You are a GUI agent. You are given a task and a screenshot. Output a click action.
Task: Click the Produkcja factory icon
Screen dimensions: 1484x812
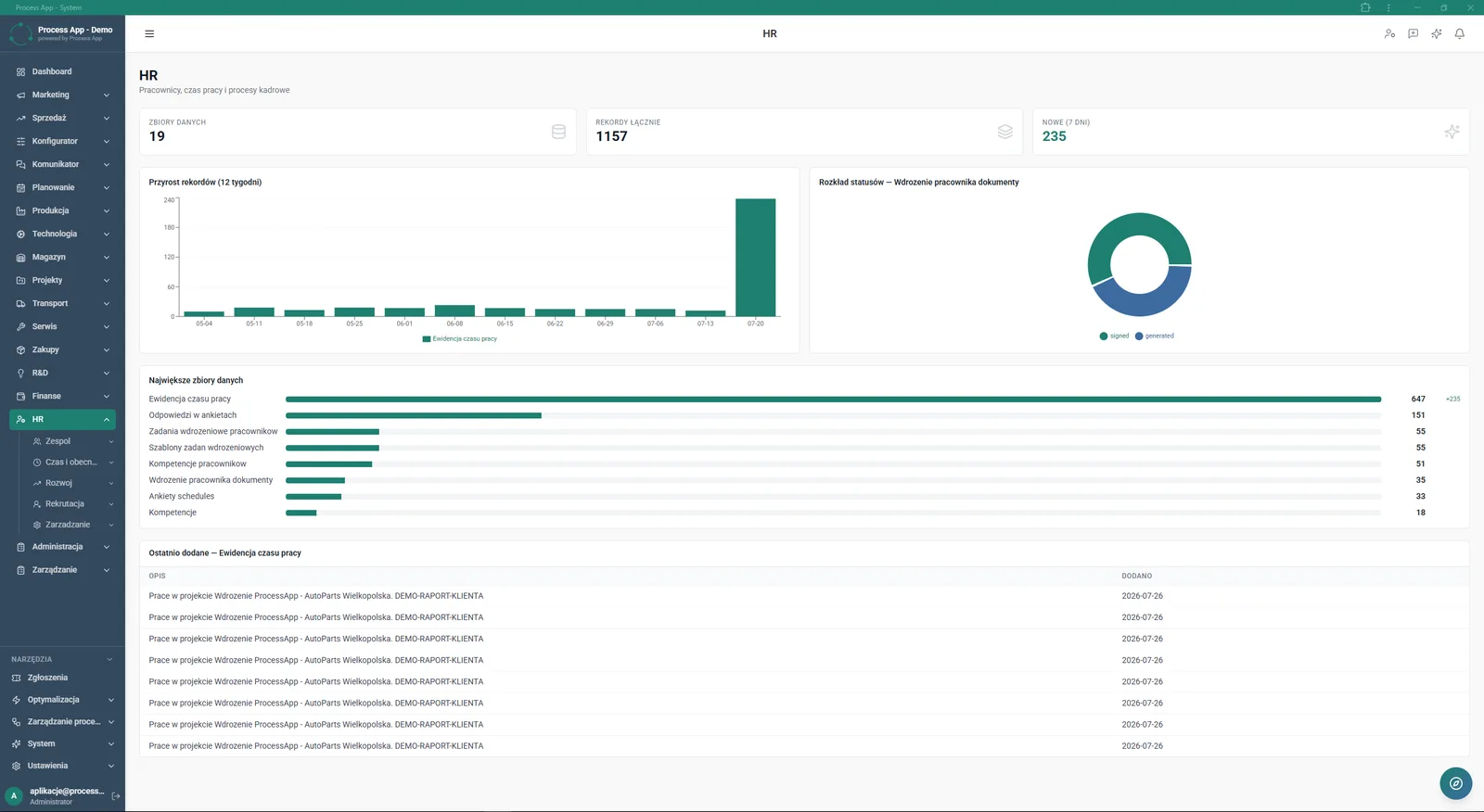21,210
